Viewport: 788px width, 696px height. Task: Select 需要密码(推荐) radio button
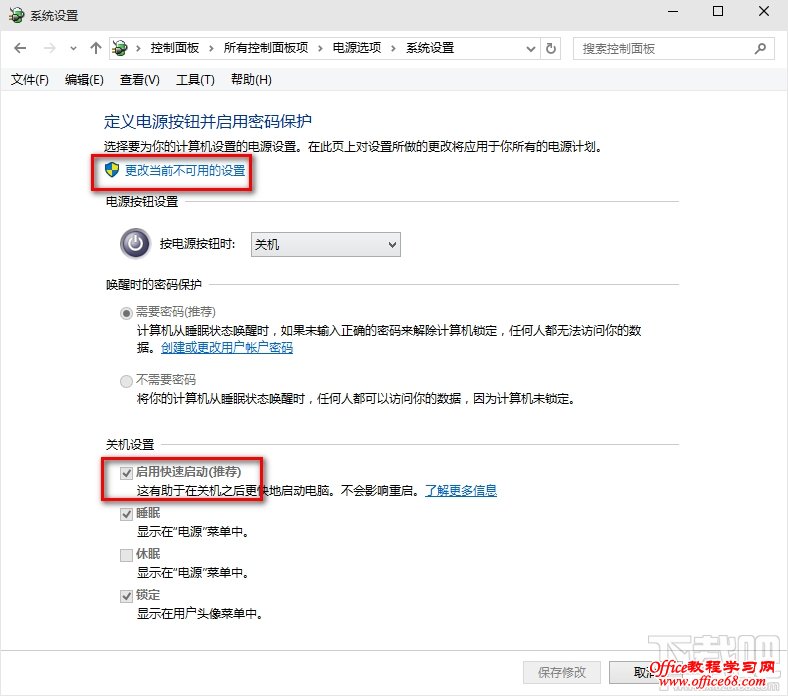[x=126, y=313]
